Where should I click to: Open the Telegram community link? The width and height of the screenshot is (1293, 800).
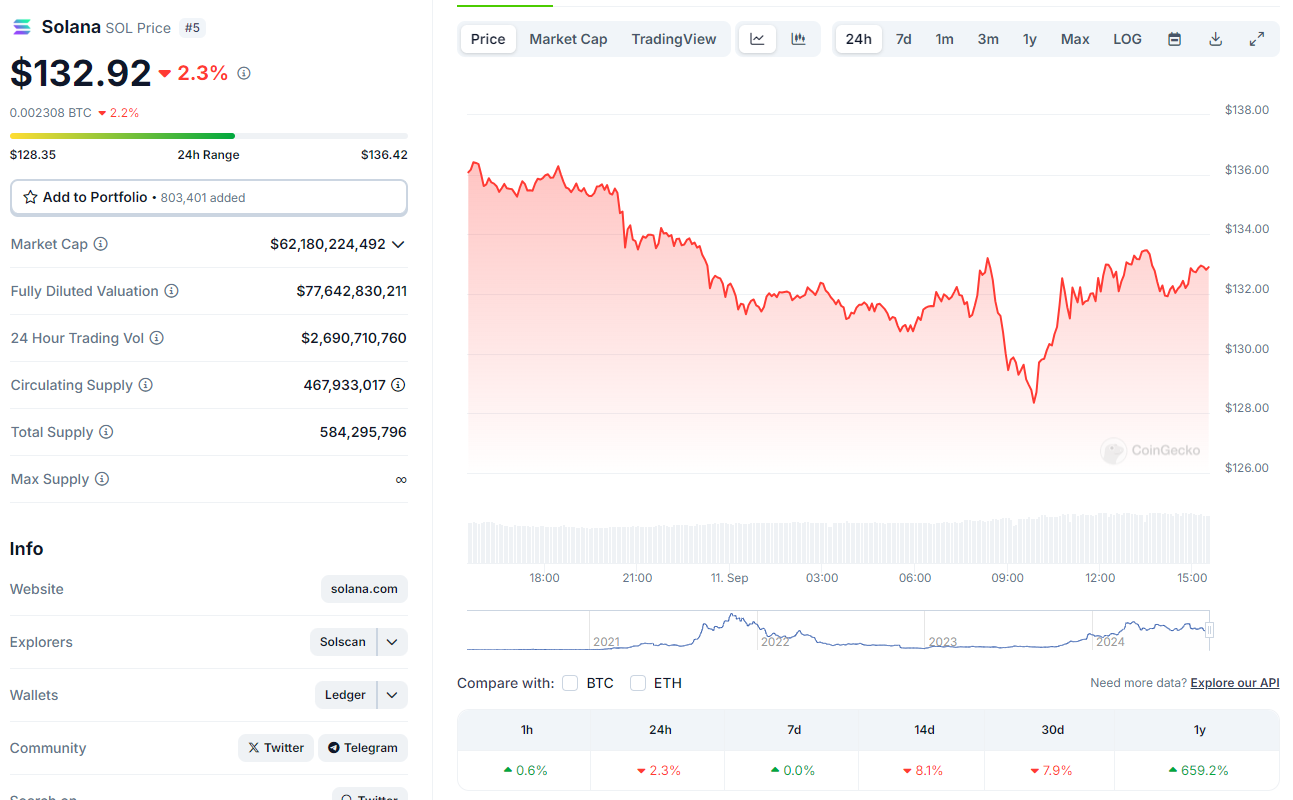[363, 748]
